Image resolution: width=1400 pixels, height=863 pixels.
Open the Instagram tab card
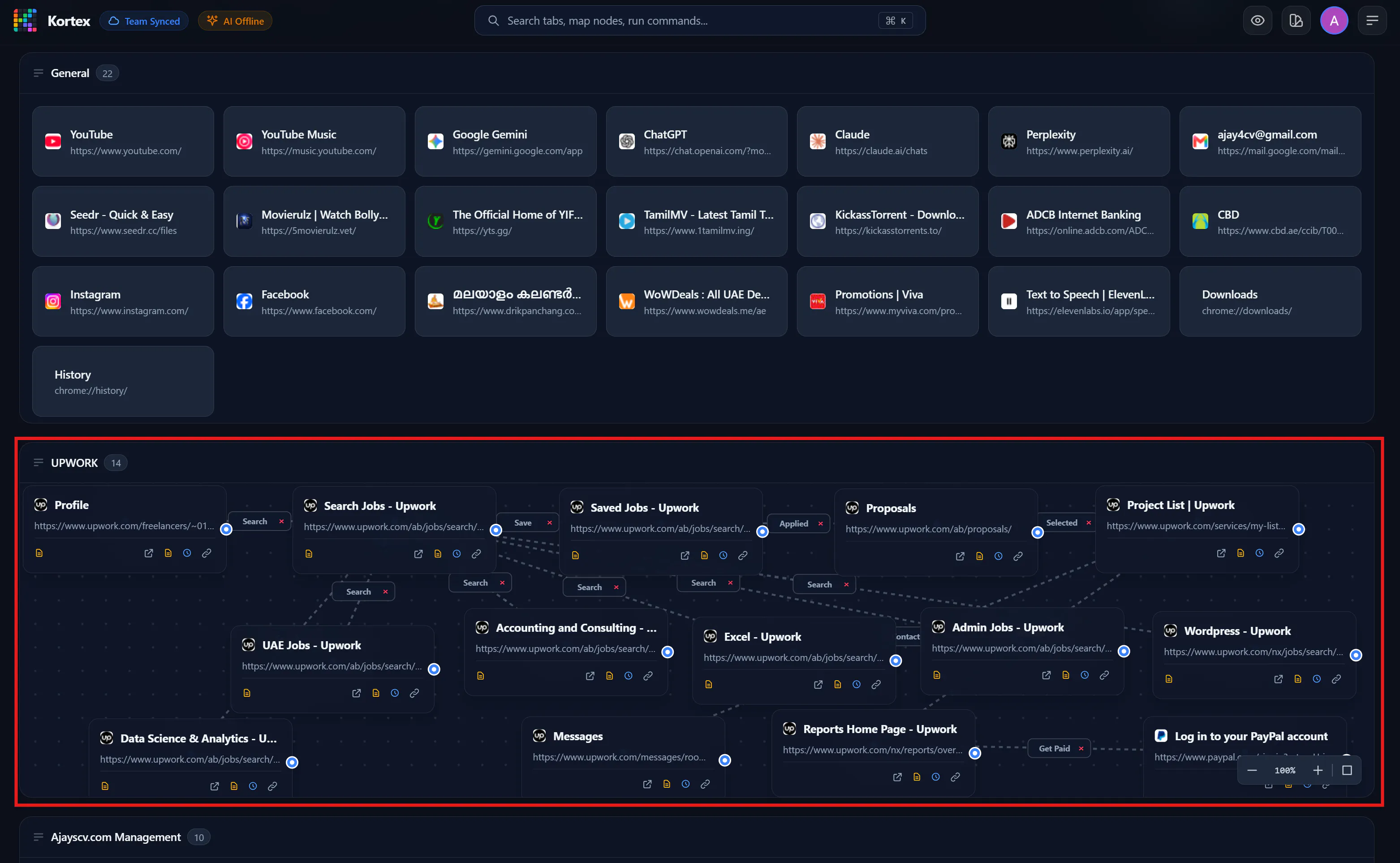pos(123,302)
